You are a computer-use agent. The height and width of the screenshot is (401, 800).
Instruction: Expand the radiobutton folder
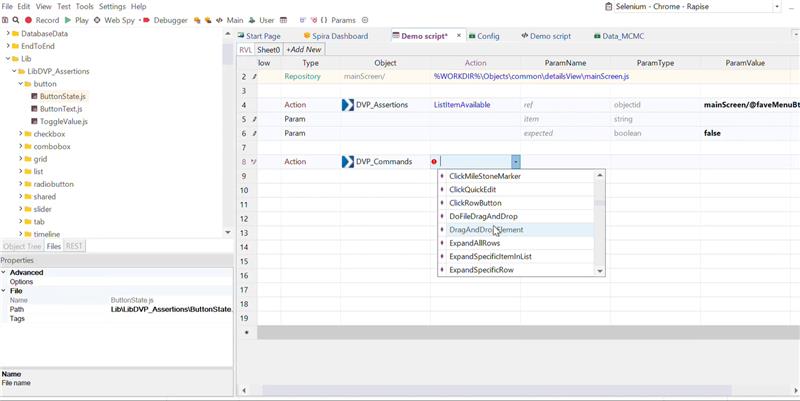[21, 184]
